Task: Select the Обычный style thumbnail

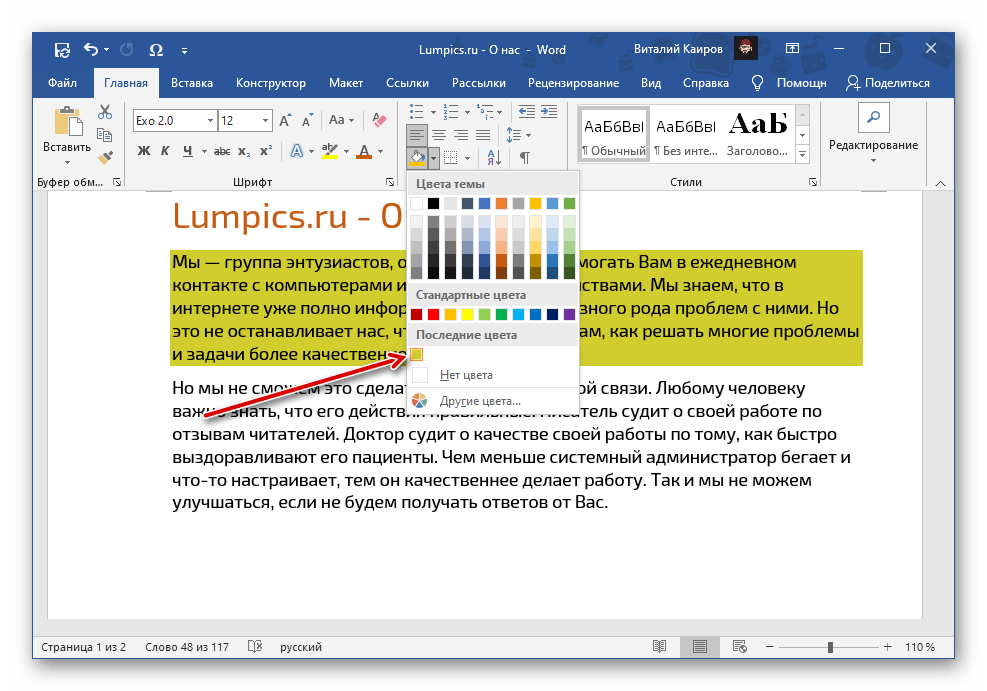Action: (613, 133)
